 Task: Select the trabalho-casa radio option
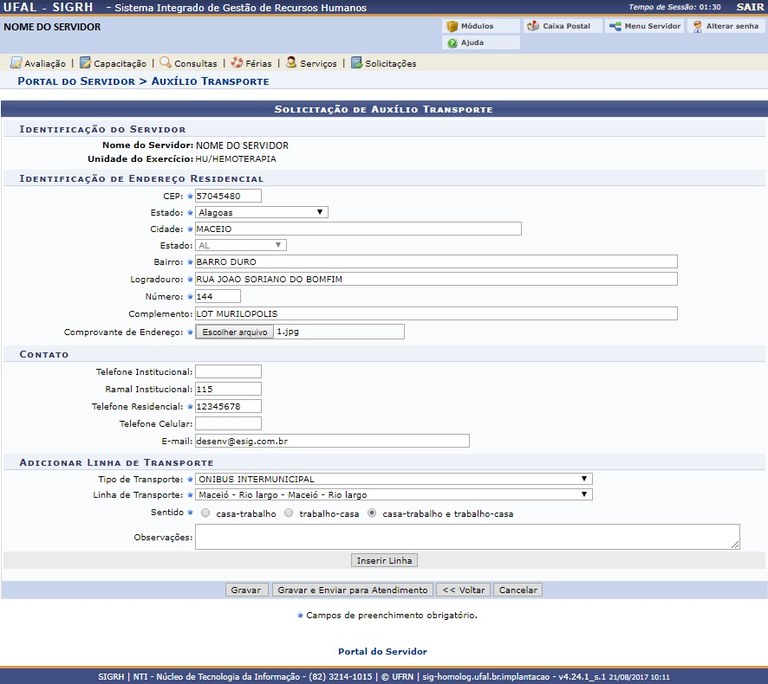coord(289,513)
